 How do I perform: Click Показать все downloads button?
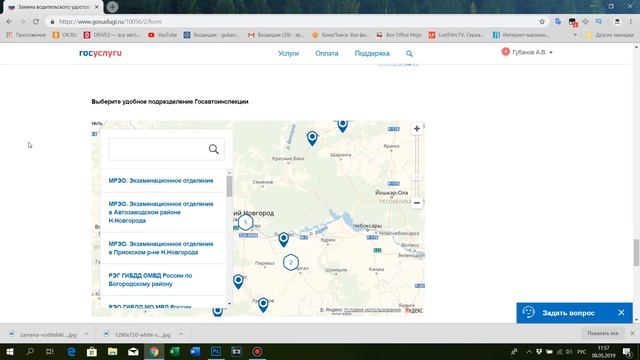coord(602,333)
